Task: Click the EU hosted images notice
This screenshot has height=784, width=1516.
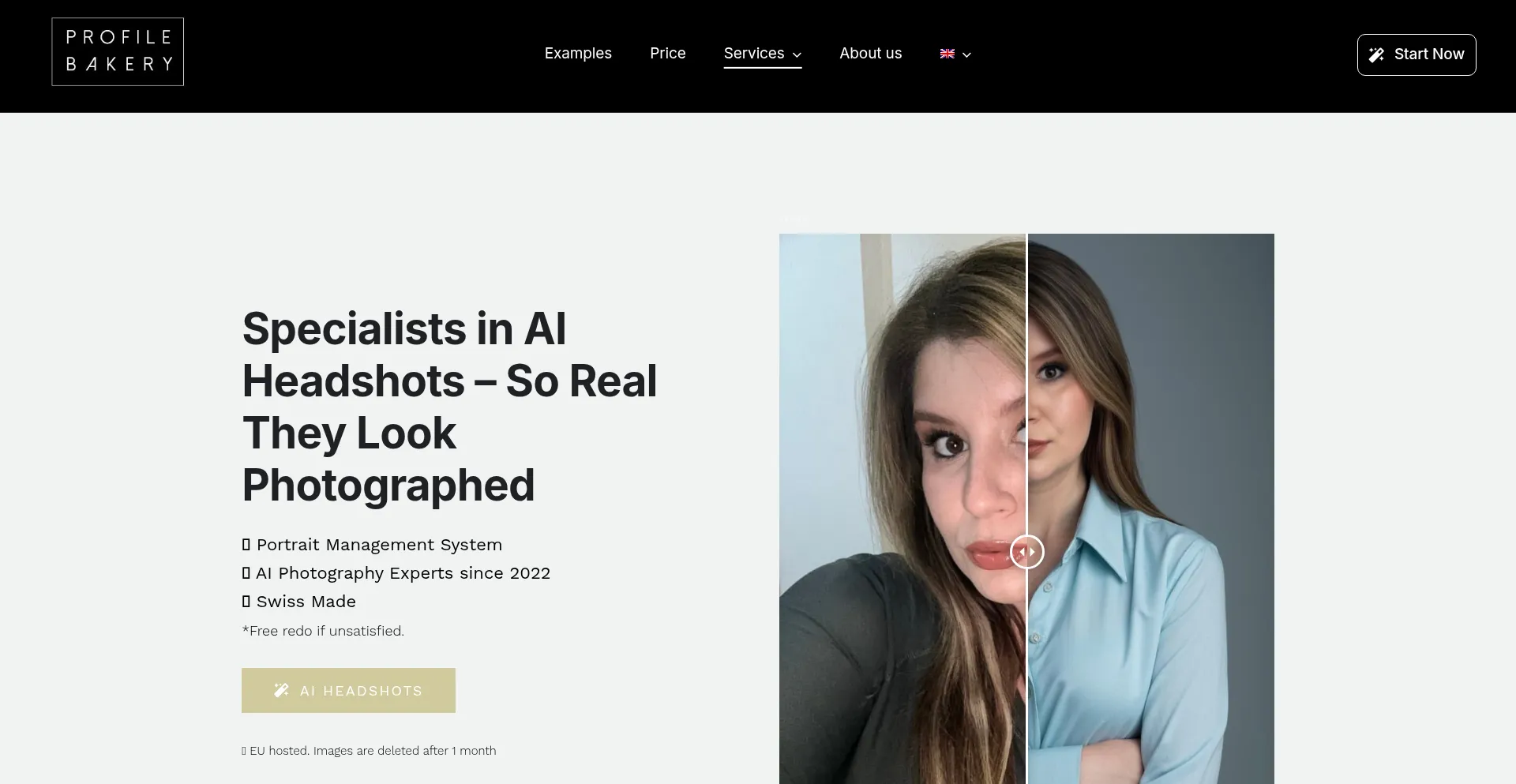Action: (369, 751)
